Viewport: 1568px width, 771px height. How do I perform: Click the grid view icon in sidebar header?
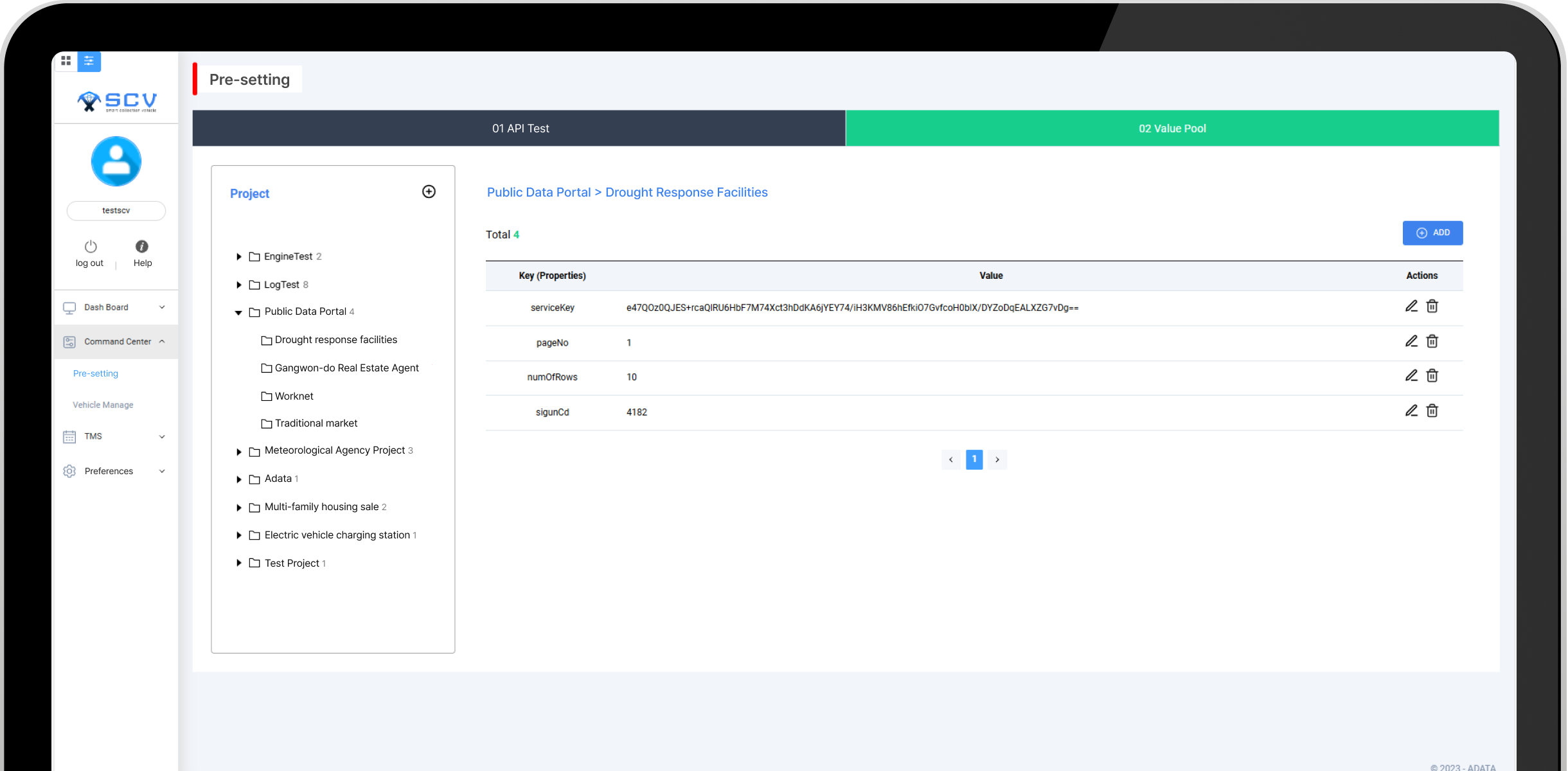pos(66,60)
